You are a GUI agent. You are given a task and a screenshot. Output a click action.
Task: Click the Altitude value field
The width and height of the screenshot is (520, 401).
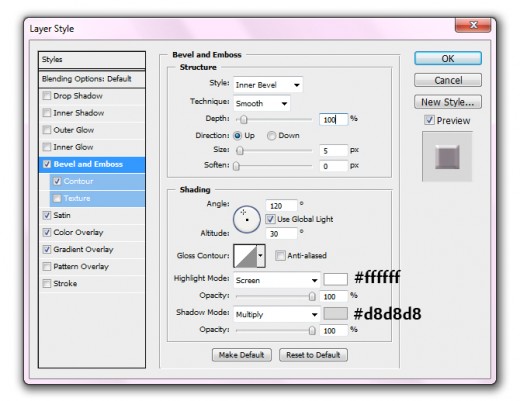[x=281, y=234]
